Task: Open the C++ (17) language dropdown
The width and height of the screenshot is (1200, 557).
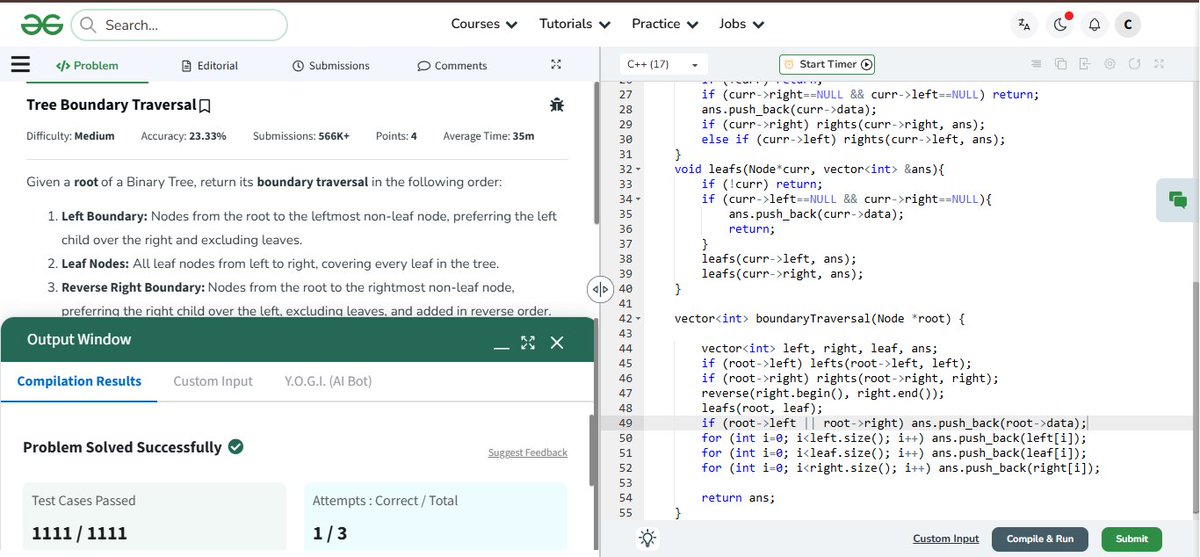Action: [663, 64]
